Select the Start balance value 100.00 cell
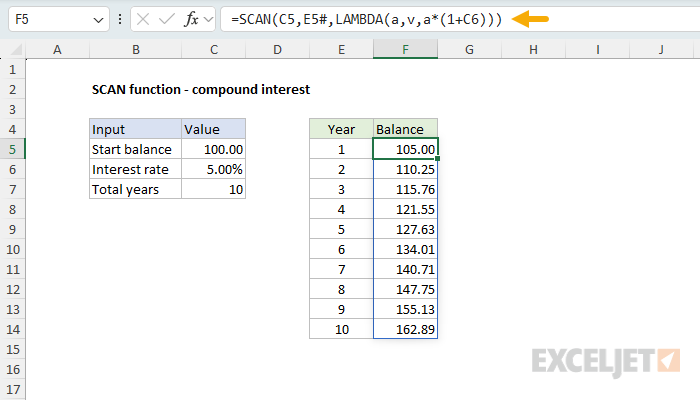700x400 pixels. point(213,149)
